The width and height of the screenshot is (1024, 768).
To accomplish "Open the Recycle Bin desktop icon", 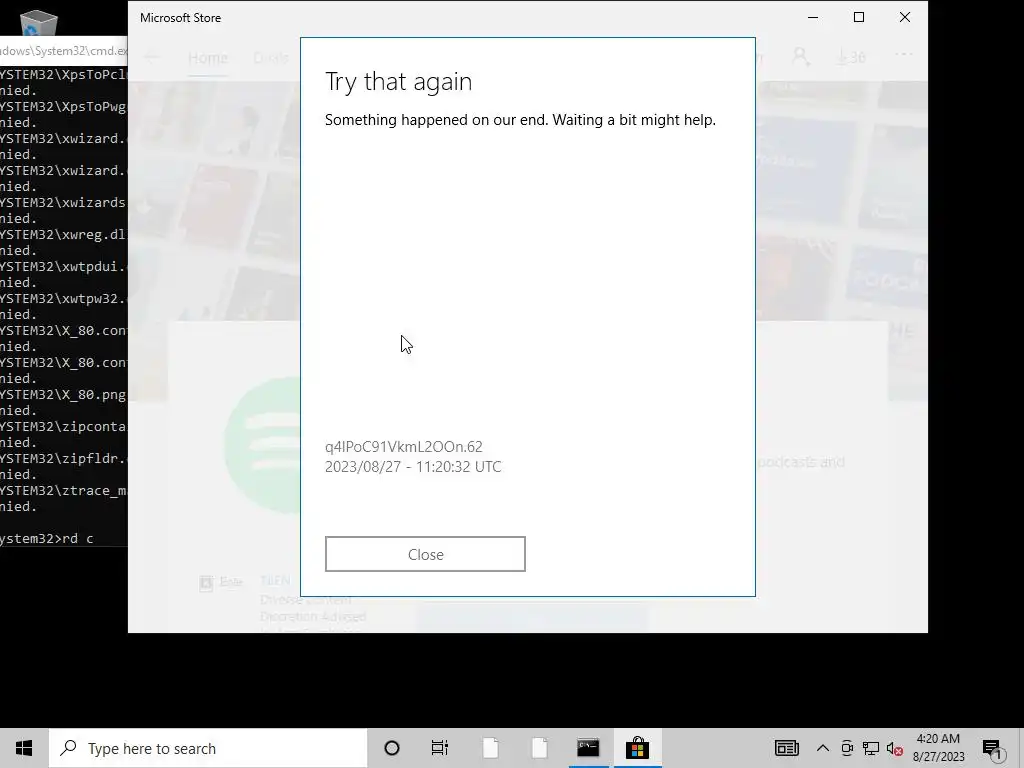I will coord(39,23).
